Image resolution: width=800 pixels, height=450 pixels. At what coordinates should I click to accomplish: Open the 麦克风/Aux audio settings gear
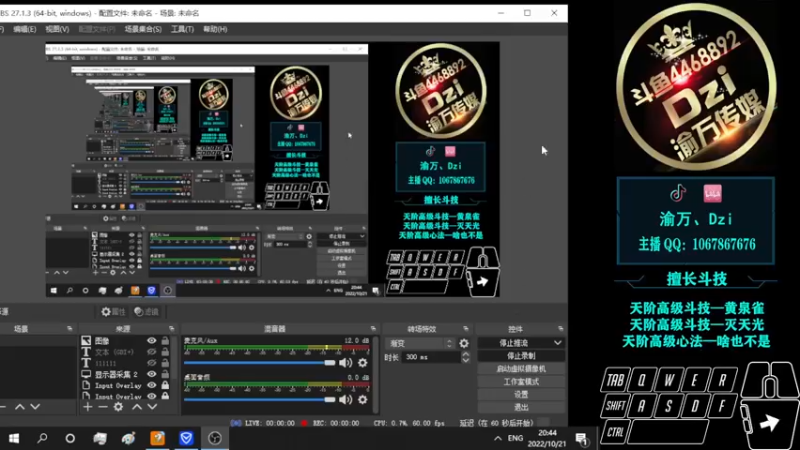click(363, 363)
